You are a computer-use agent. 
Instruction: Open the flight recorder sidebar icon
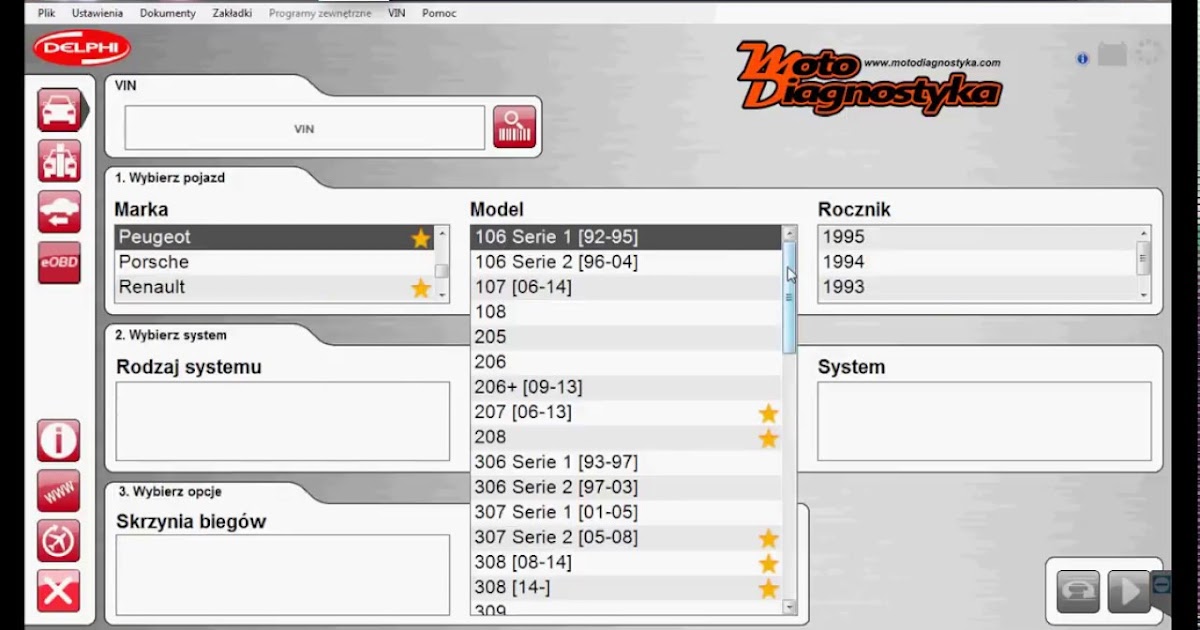[59, 541]
